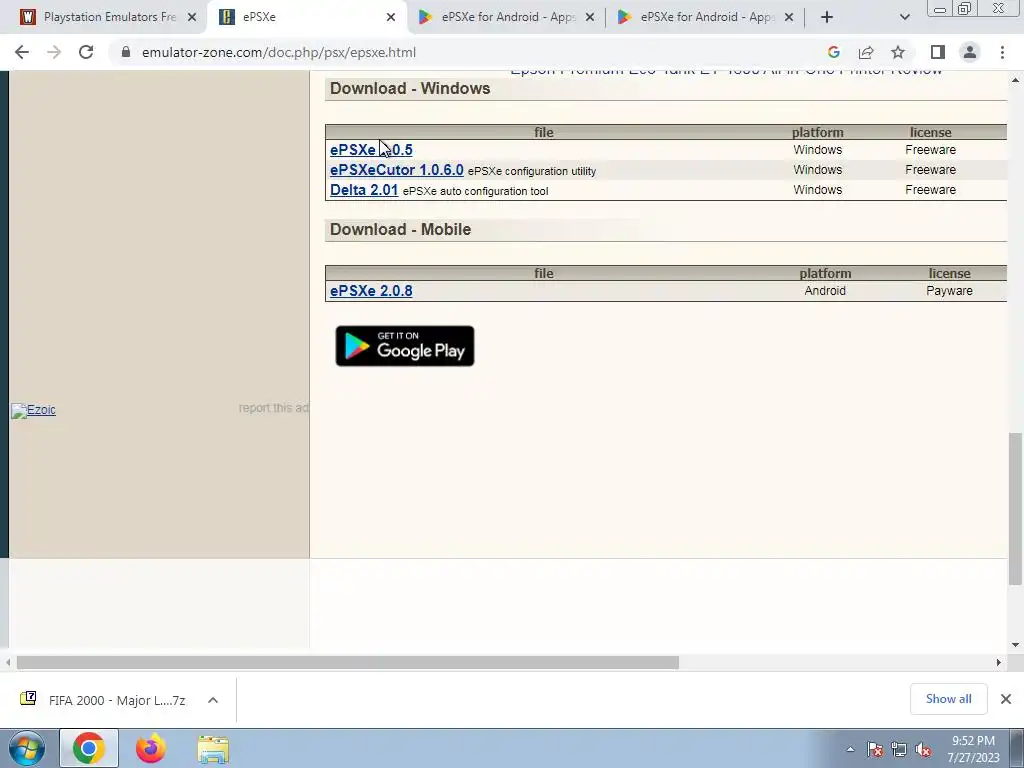Open a new browser tab
The image size is (1024, 768).
coord(827,17)
